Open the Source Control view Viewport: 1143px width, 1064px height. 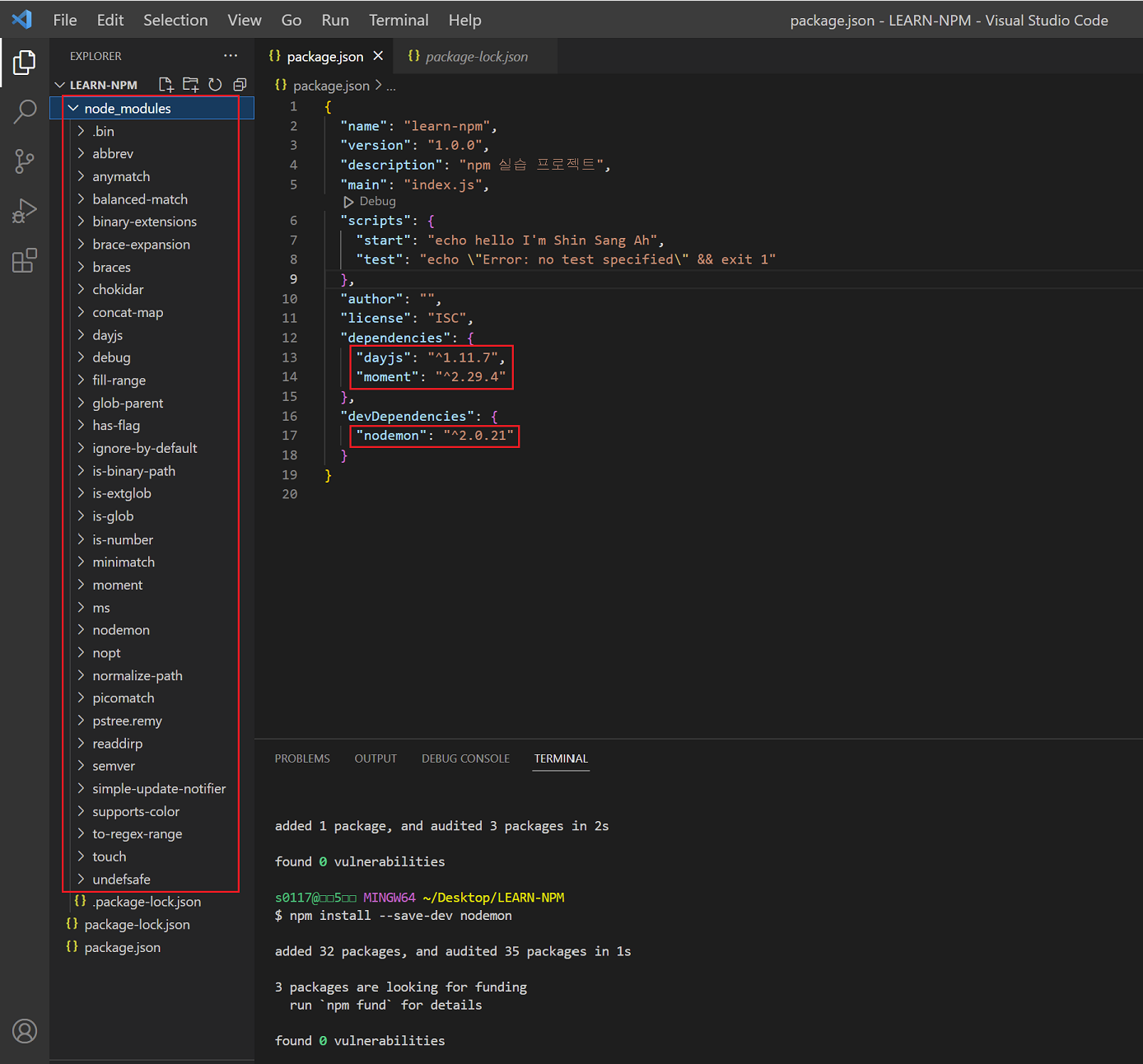tap(25, 161)
